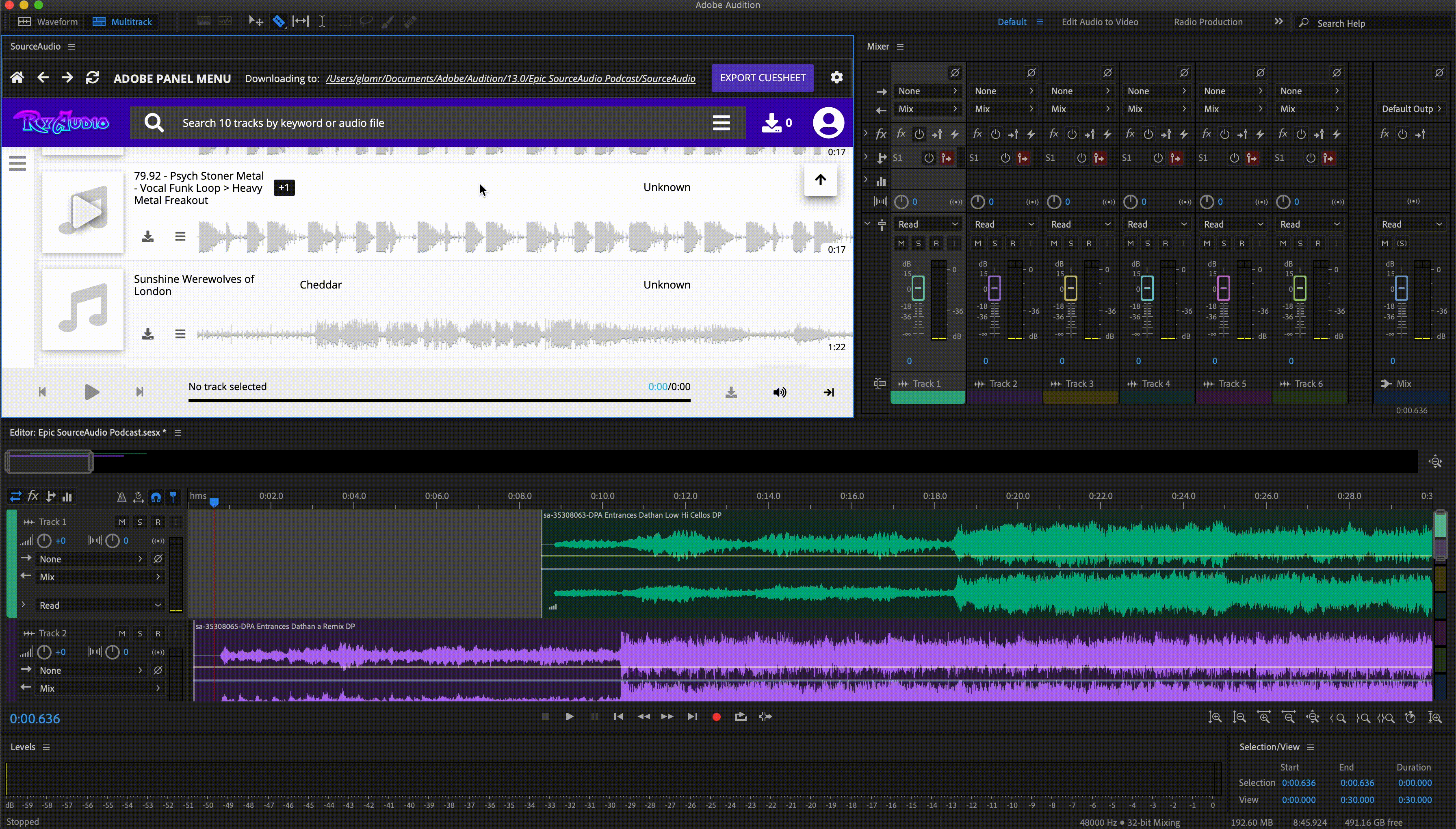Screen dimensions: 1456x829
Task: Insert track into session from player
Action: [x=829, y=392]
